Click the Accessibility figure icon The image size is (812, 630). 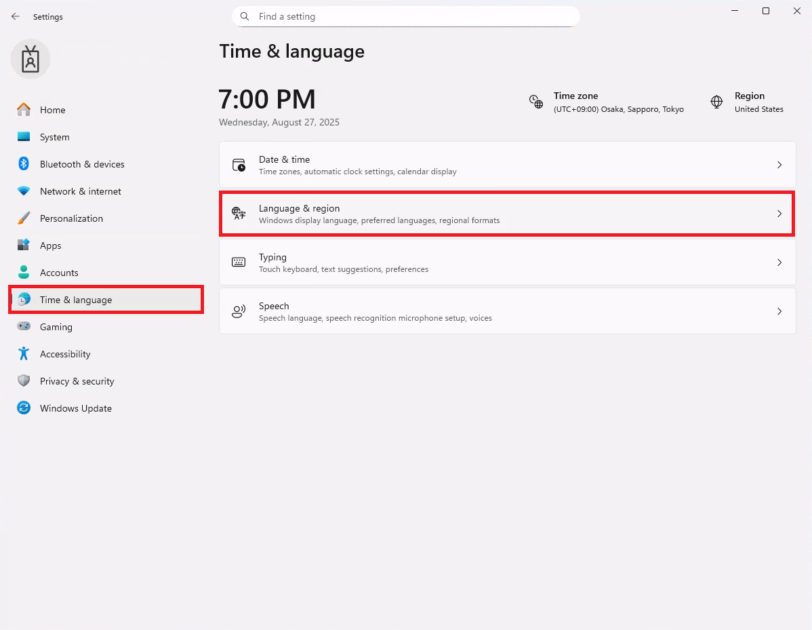(x=24, y=354)
